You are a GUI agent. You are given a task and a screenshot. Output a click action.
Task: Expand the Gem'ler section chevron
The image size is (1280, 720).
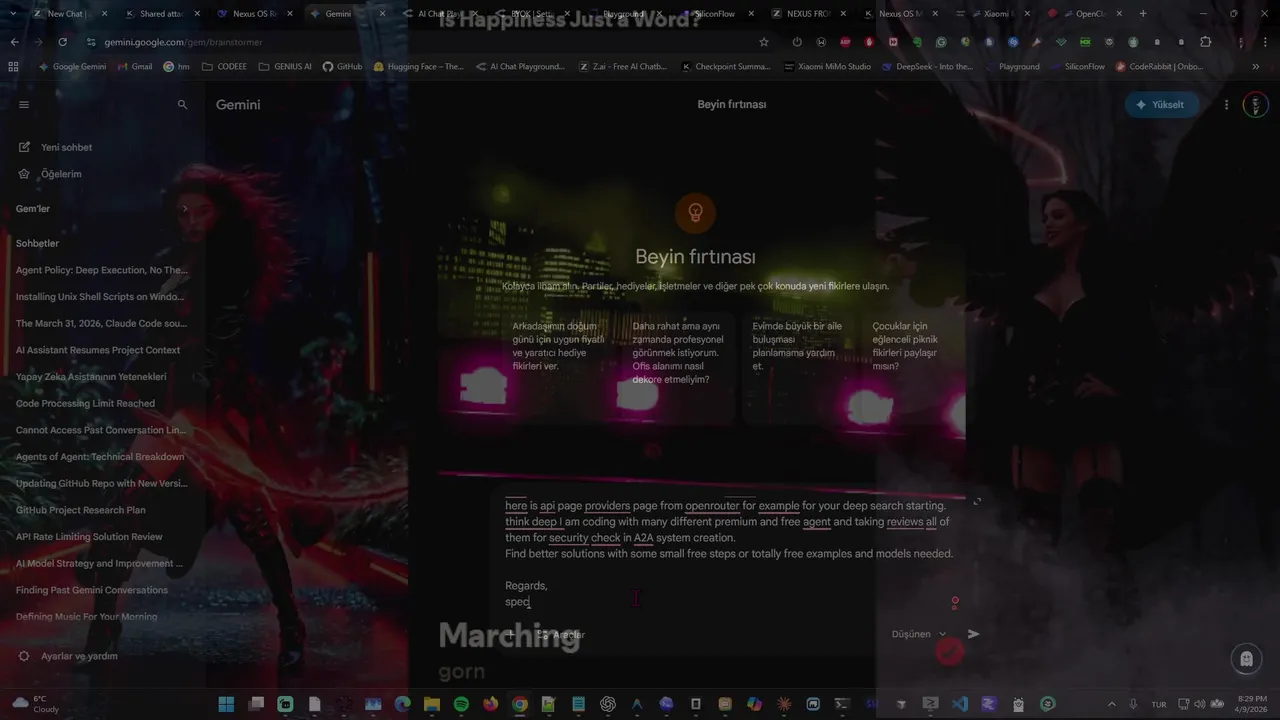[x=184, y=209]
